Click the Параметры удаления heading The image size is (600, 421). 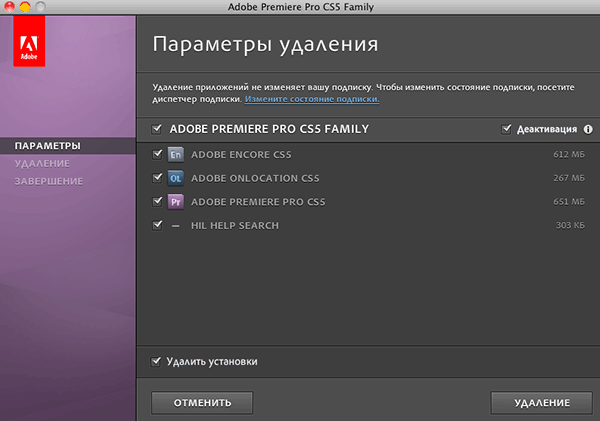tap(266, 45)
